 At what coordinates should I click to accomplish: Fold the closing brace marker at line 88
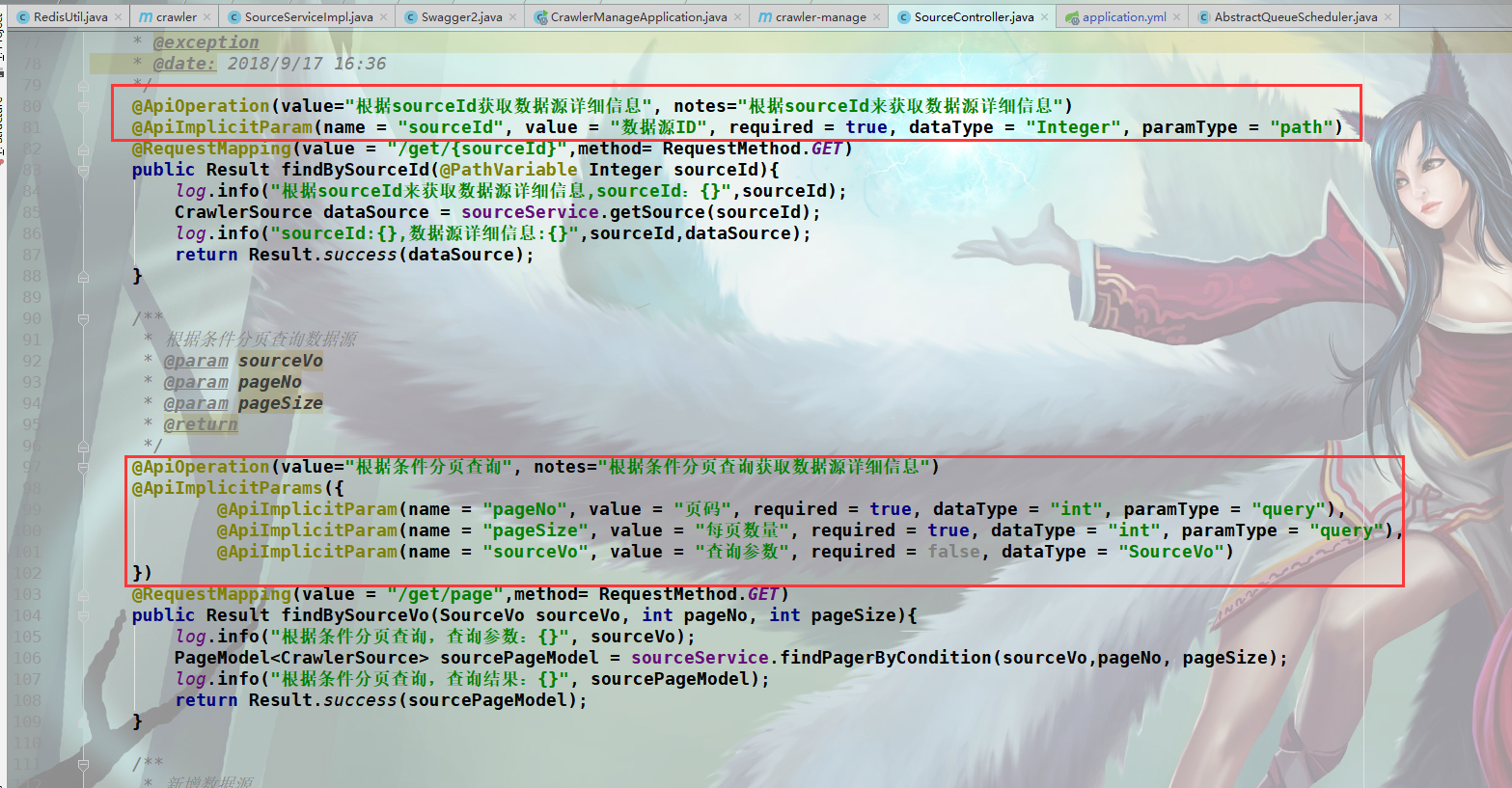[x=83, y=277]
